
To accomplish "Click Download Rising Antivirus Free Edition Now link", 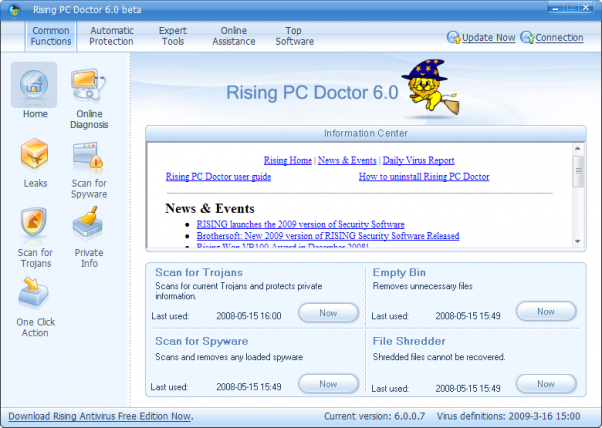I will tap(100, 416).
